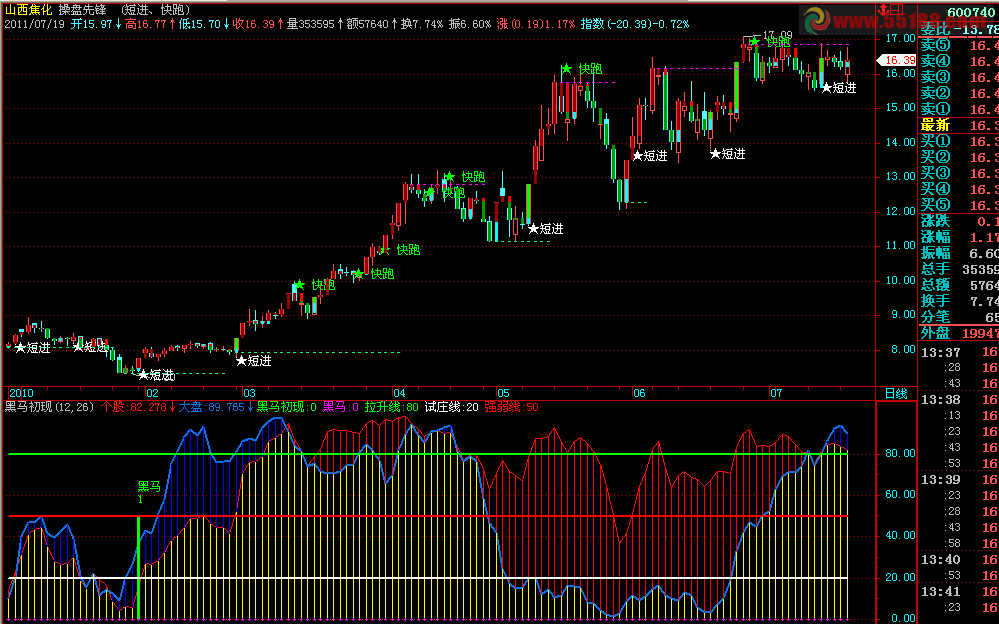Click the 16.39 current price tag on the axis
This screenshot has width=999, height=624.
(x=895, y=60)
